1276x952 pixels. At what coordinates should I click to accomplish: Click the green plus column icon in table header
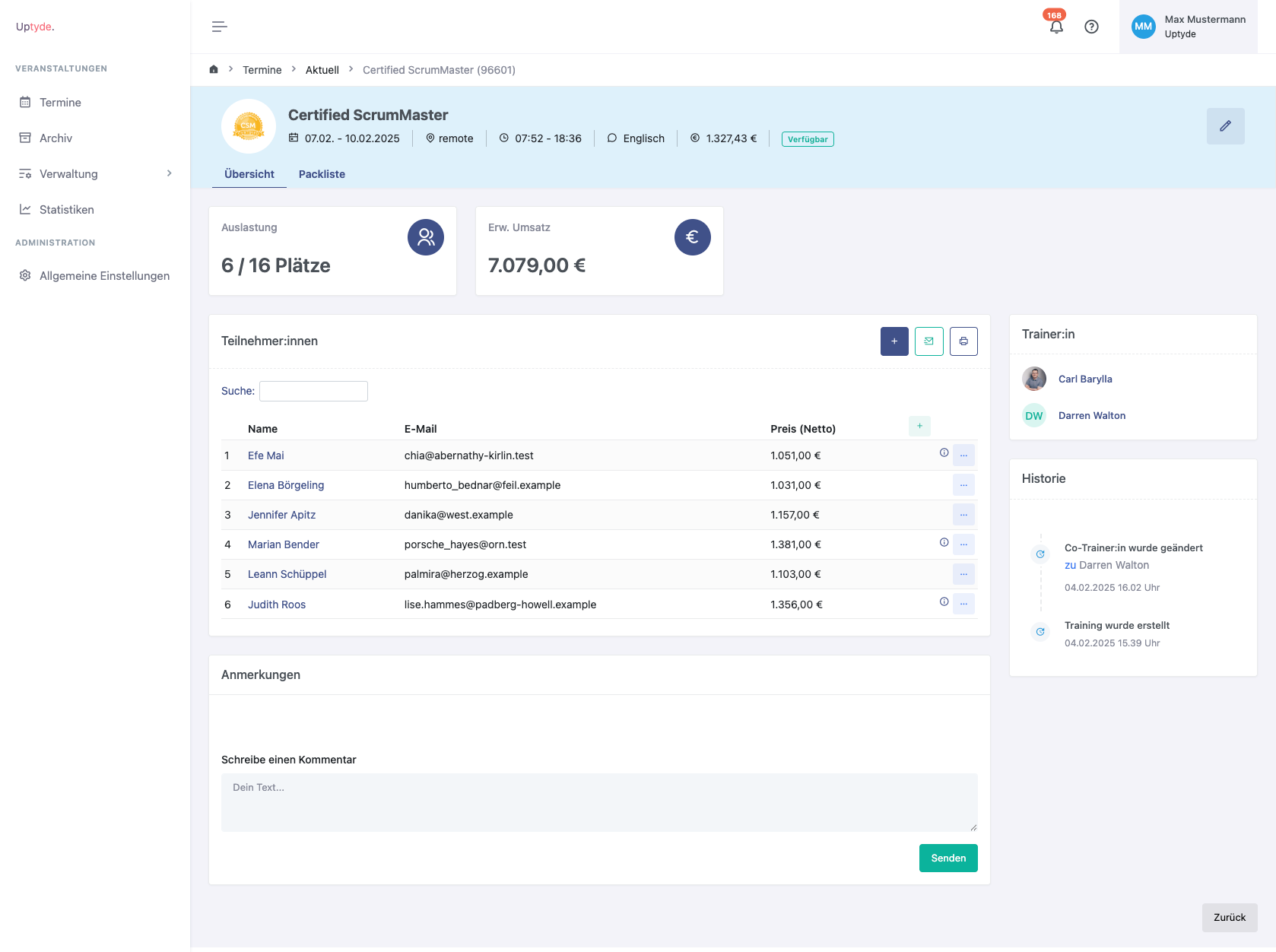coord(919,427)
